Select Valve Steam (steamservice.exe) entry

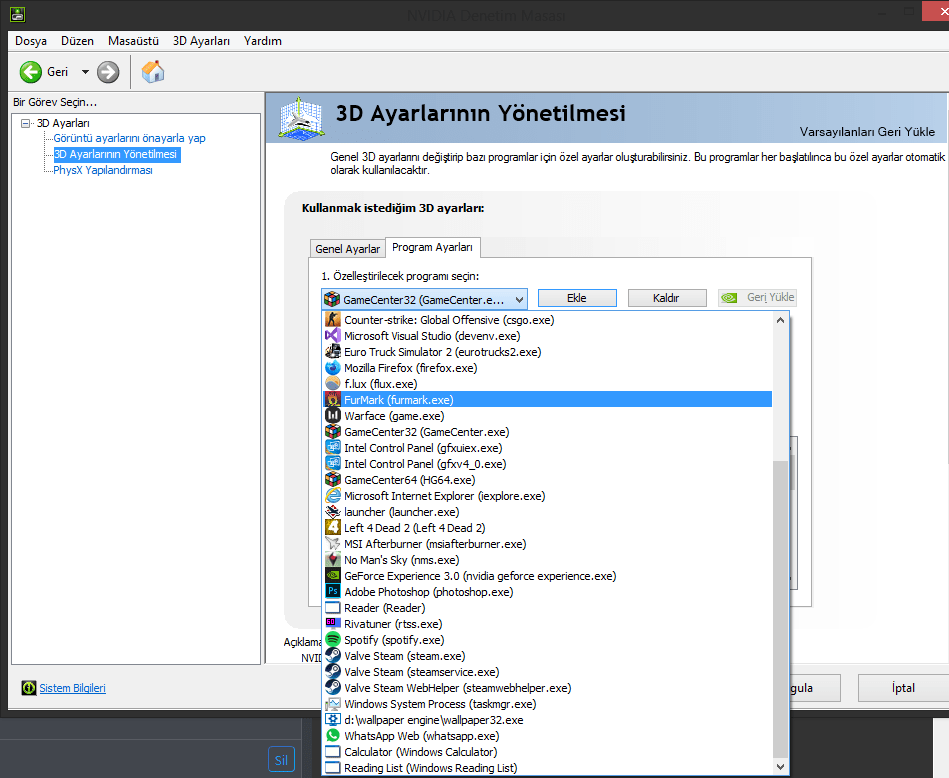click(548, 672)
